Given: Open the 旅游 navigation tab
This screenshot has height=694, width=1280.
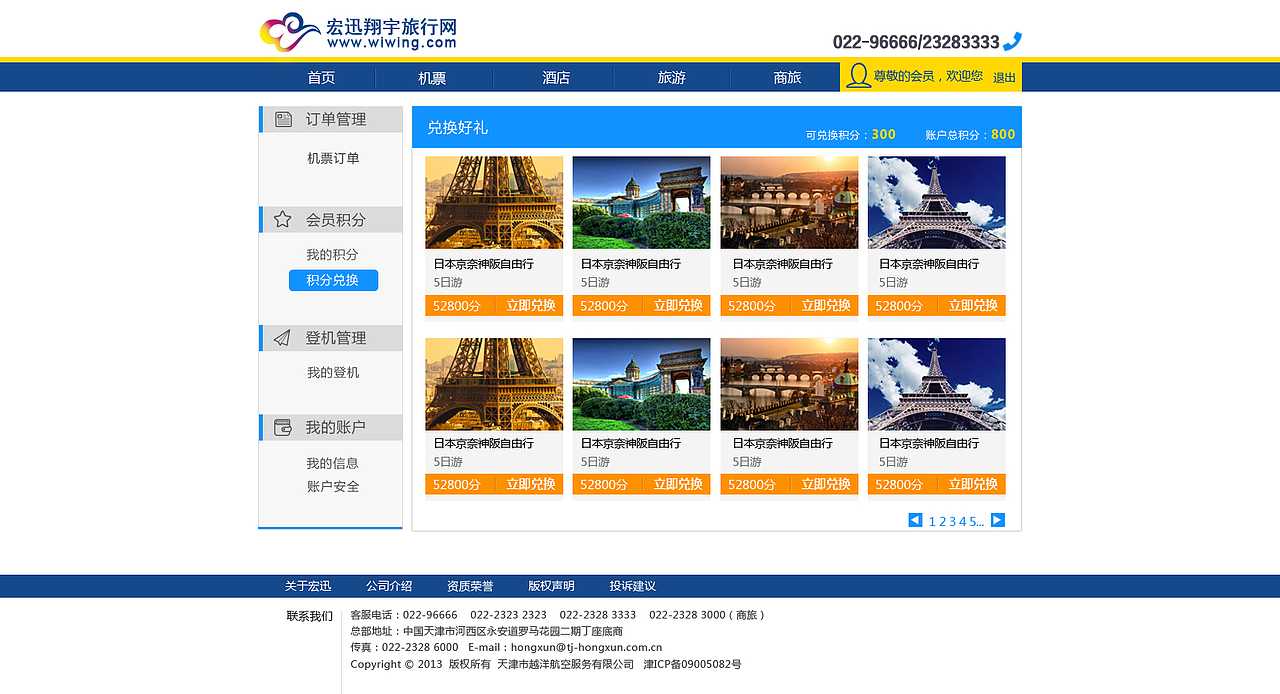Looking at the screenshot, I should [x=672, y=78].
